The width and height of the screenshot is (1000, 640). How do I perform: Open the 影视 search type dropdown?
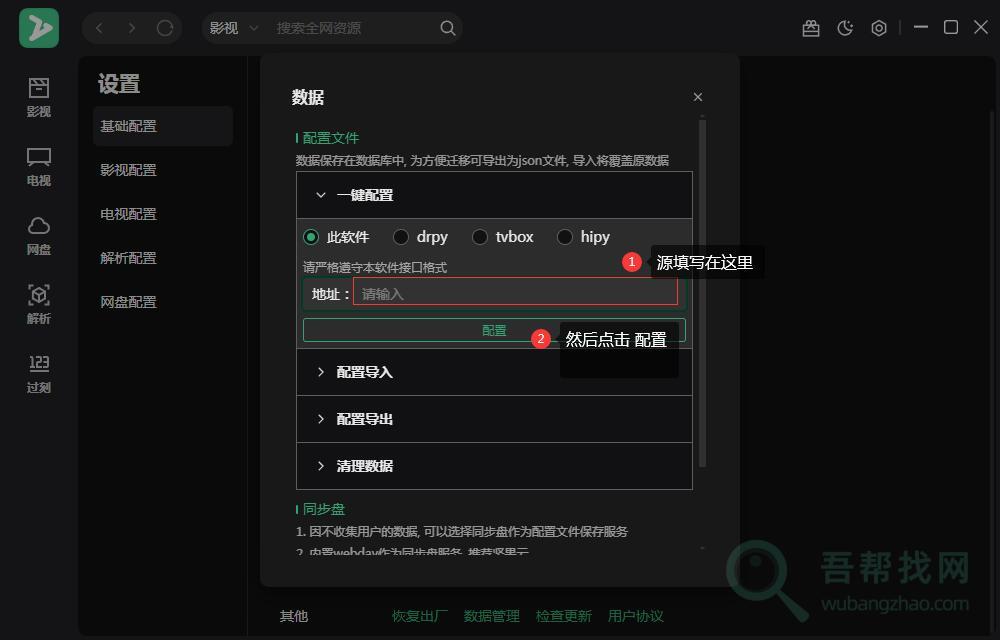234,28
